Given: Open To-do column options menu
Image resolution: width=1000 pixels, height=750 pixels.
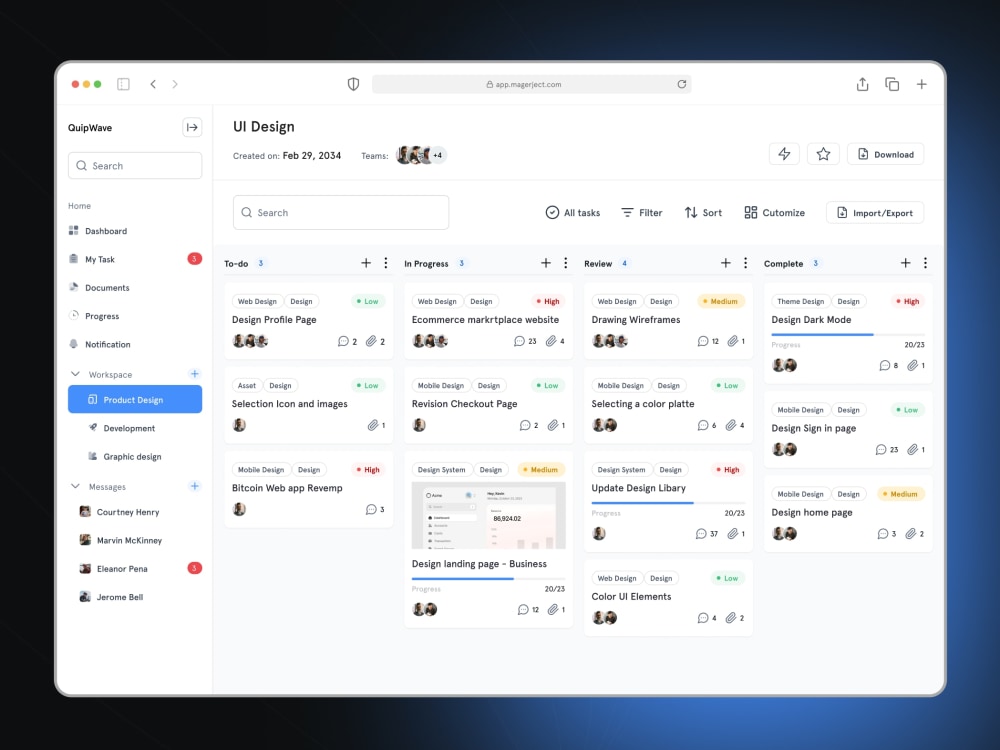Looking at the screenshot, I should click(386, 263).
